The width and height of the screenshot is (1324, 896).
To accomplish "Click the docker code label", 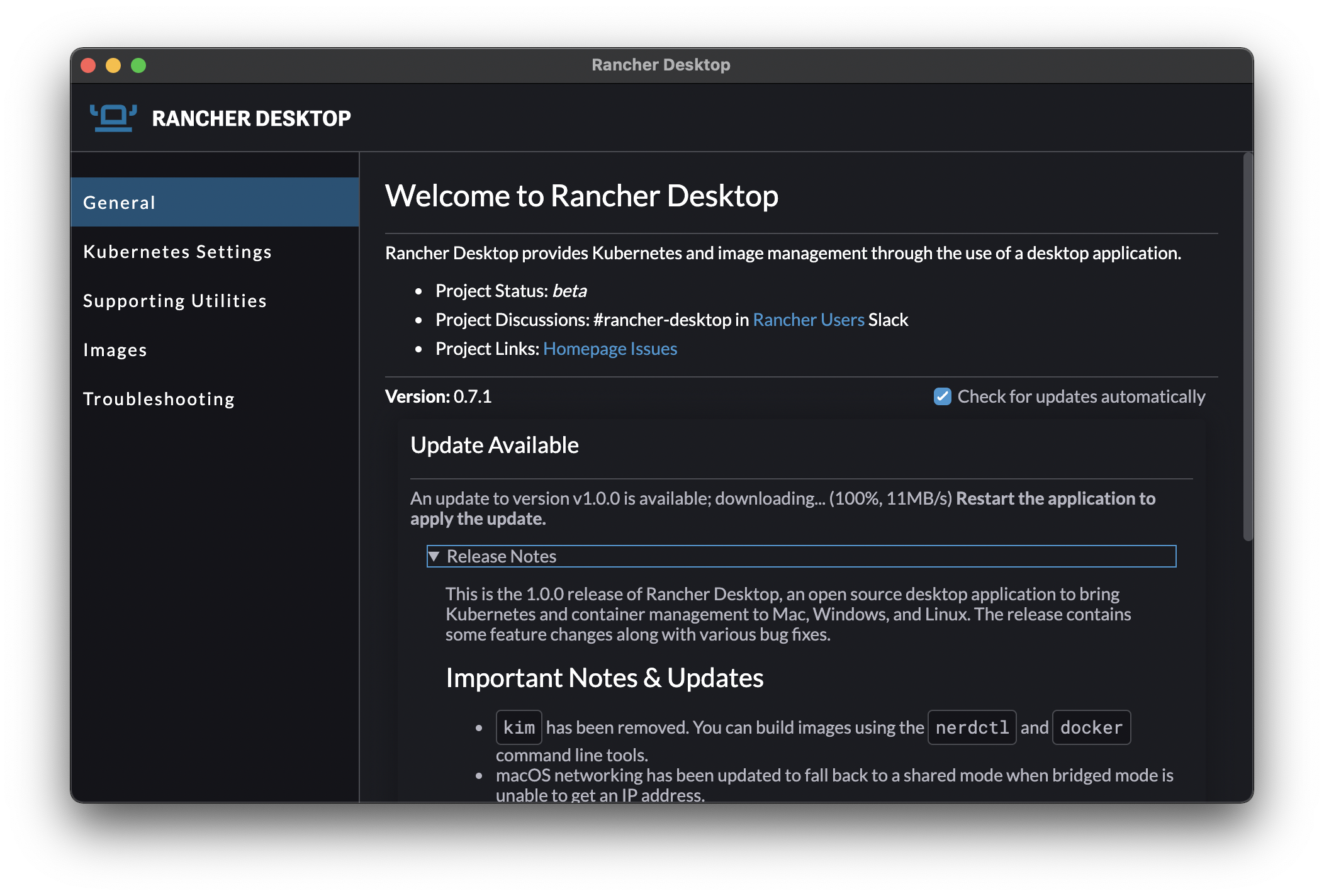I will click(x=1091, y=727).
